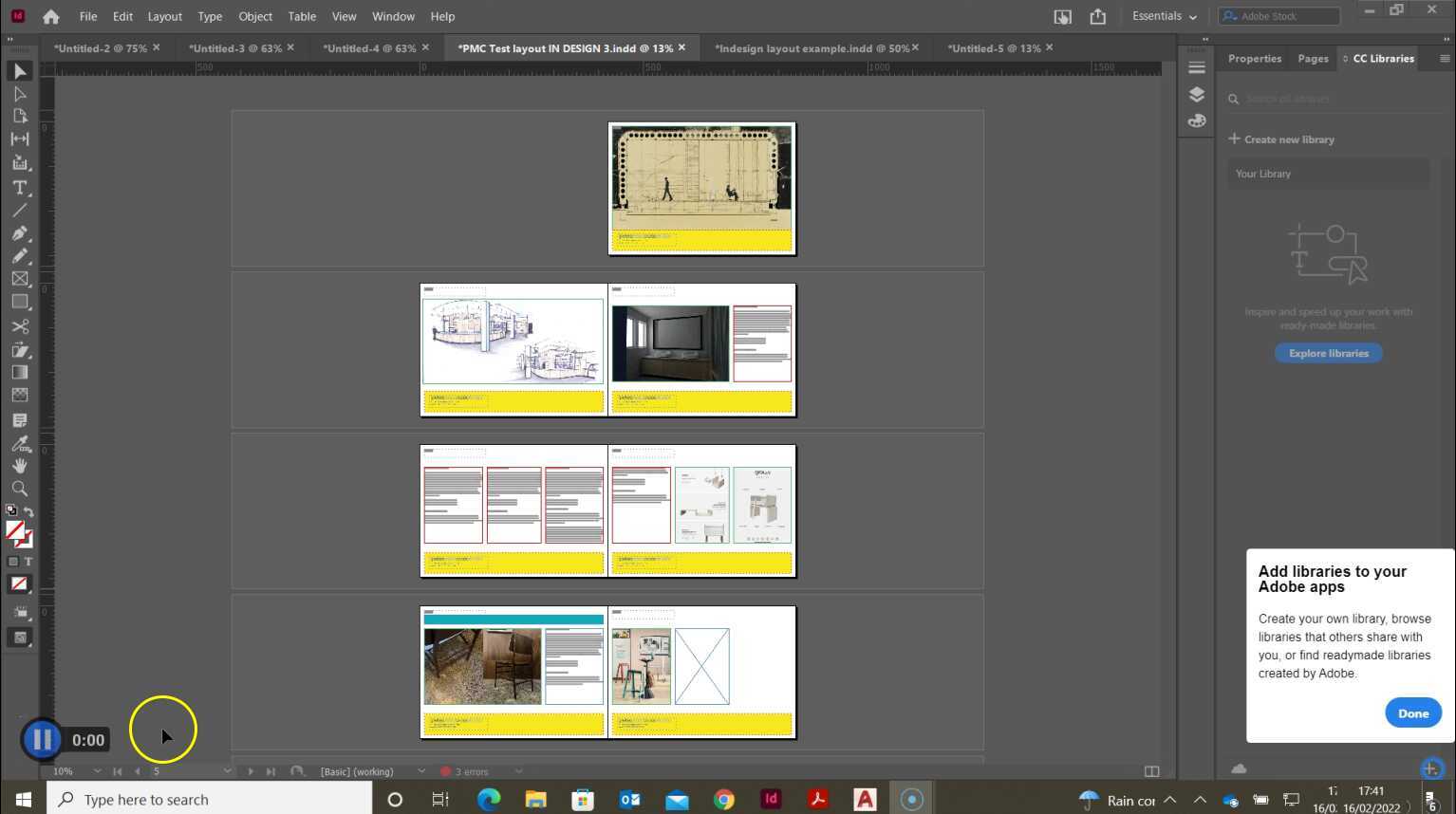The image size is (1456, 814).
Task: Activate the Zoom tool
Action: click(19, 489)
